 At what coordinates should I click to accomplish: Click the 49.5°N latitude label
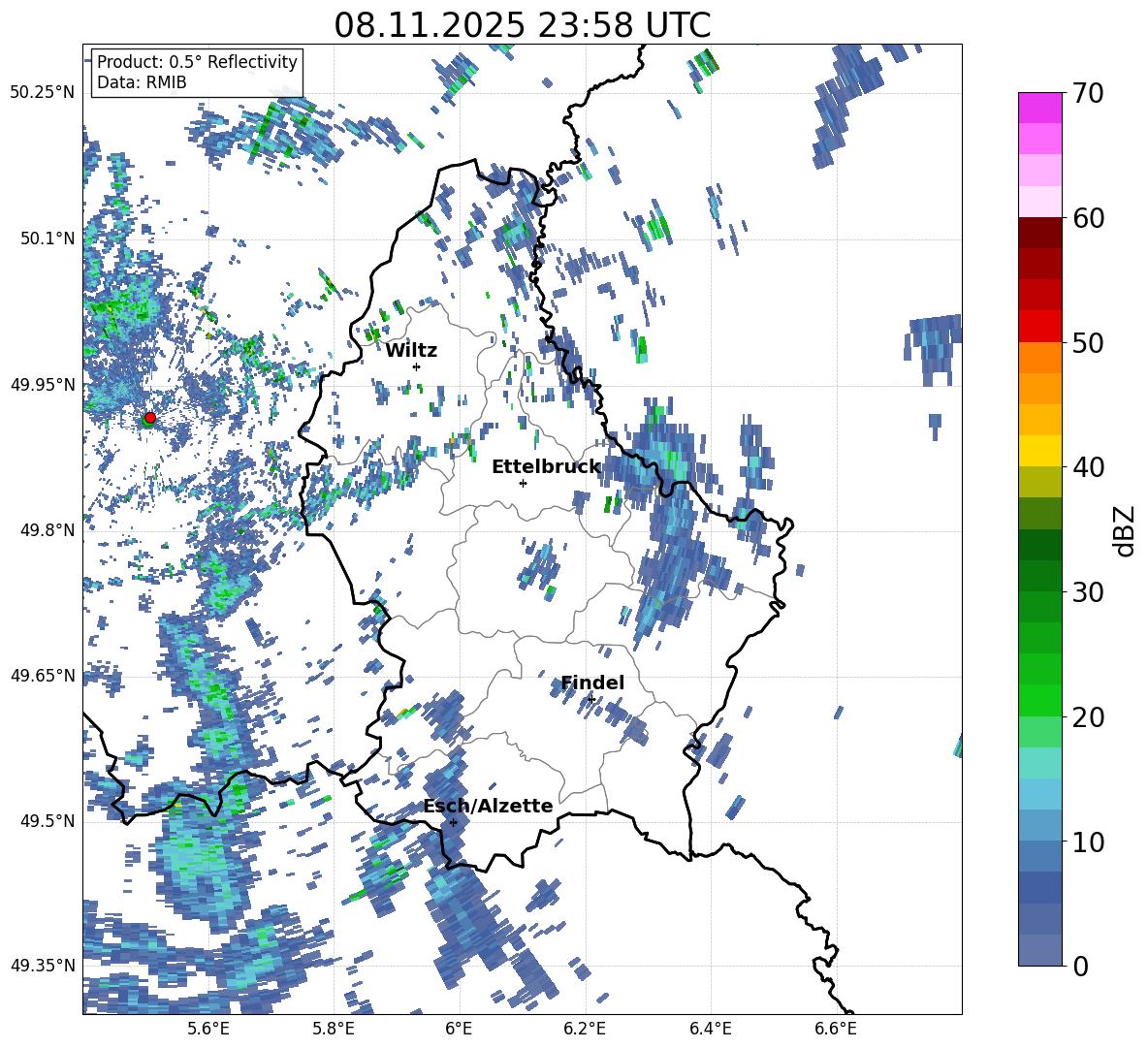[x=47, y=820]
